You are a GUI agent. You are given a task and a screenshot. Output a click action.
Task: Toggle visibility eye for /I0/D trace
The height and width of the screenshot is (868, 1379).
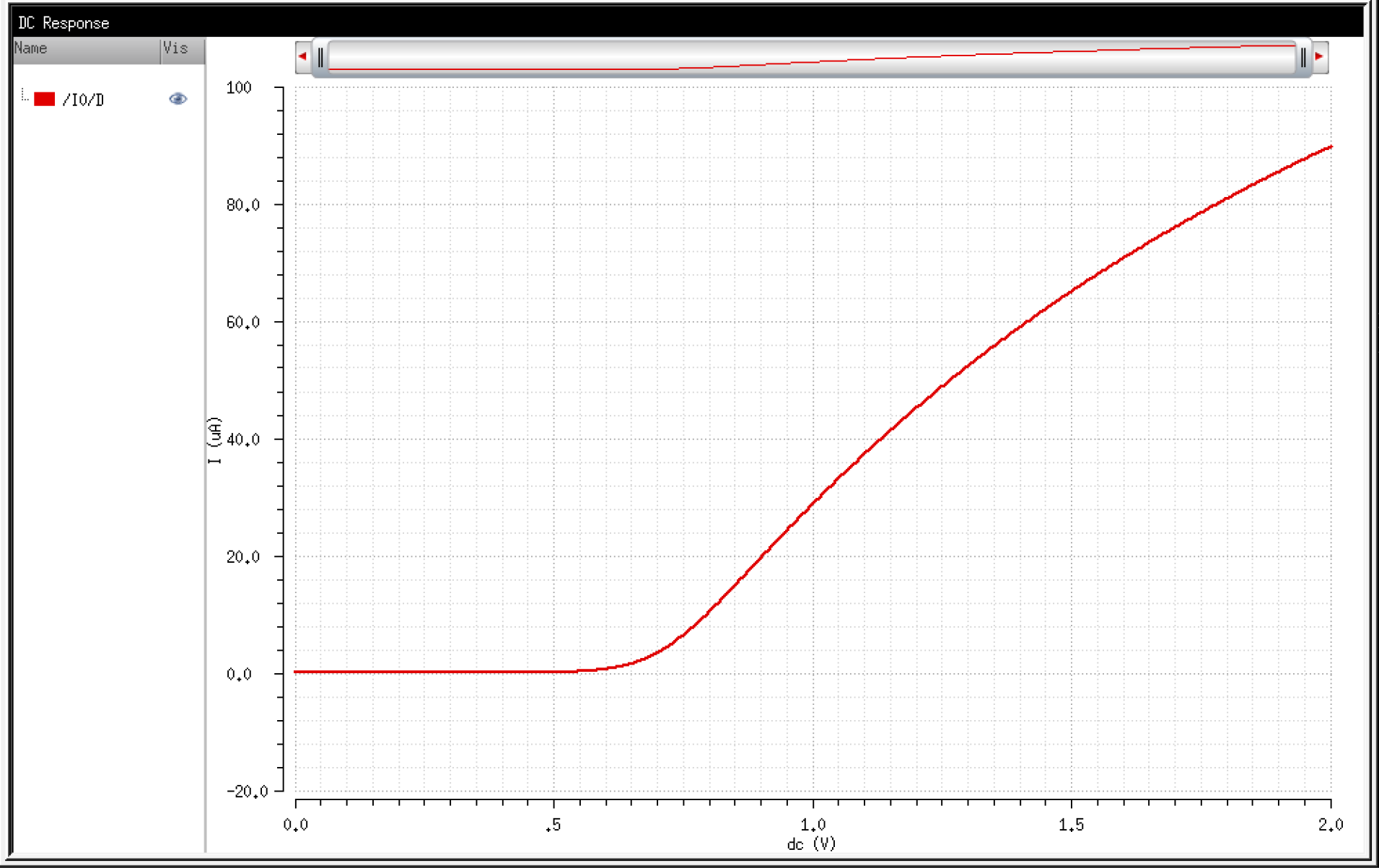[x=178, y=99]
